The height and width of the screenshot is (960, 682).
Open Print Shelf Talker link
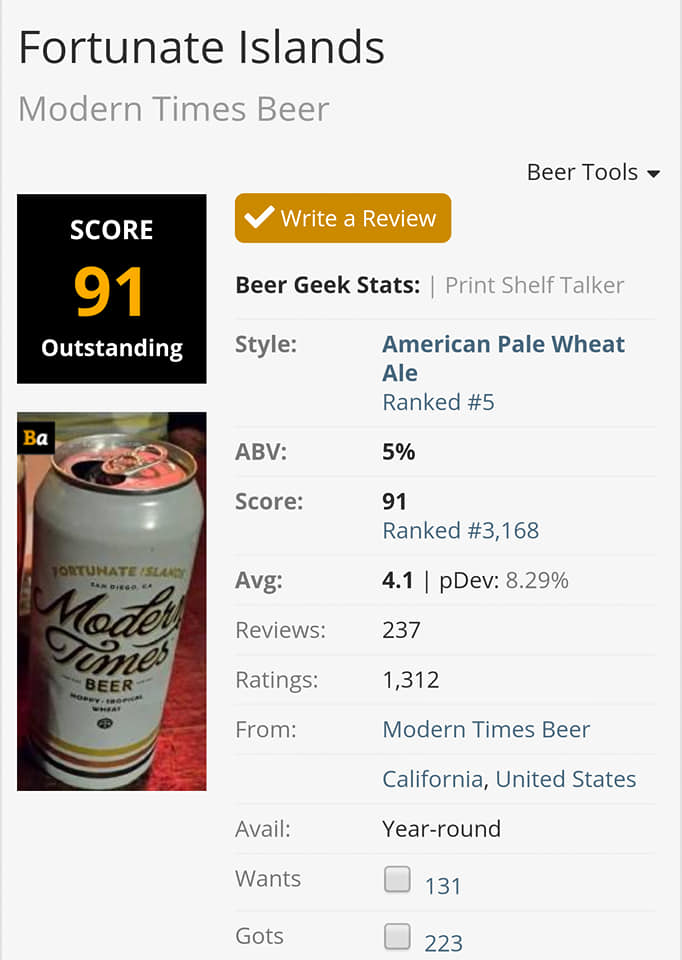[x=534, y=285]
